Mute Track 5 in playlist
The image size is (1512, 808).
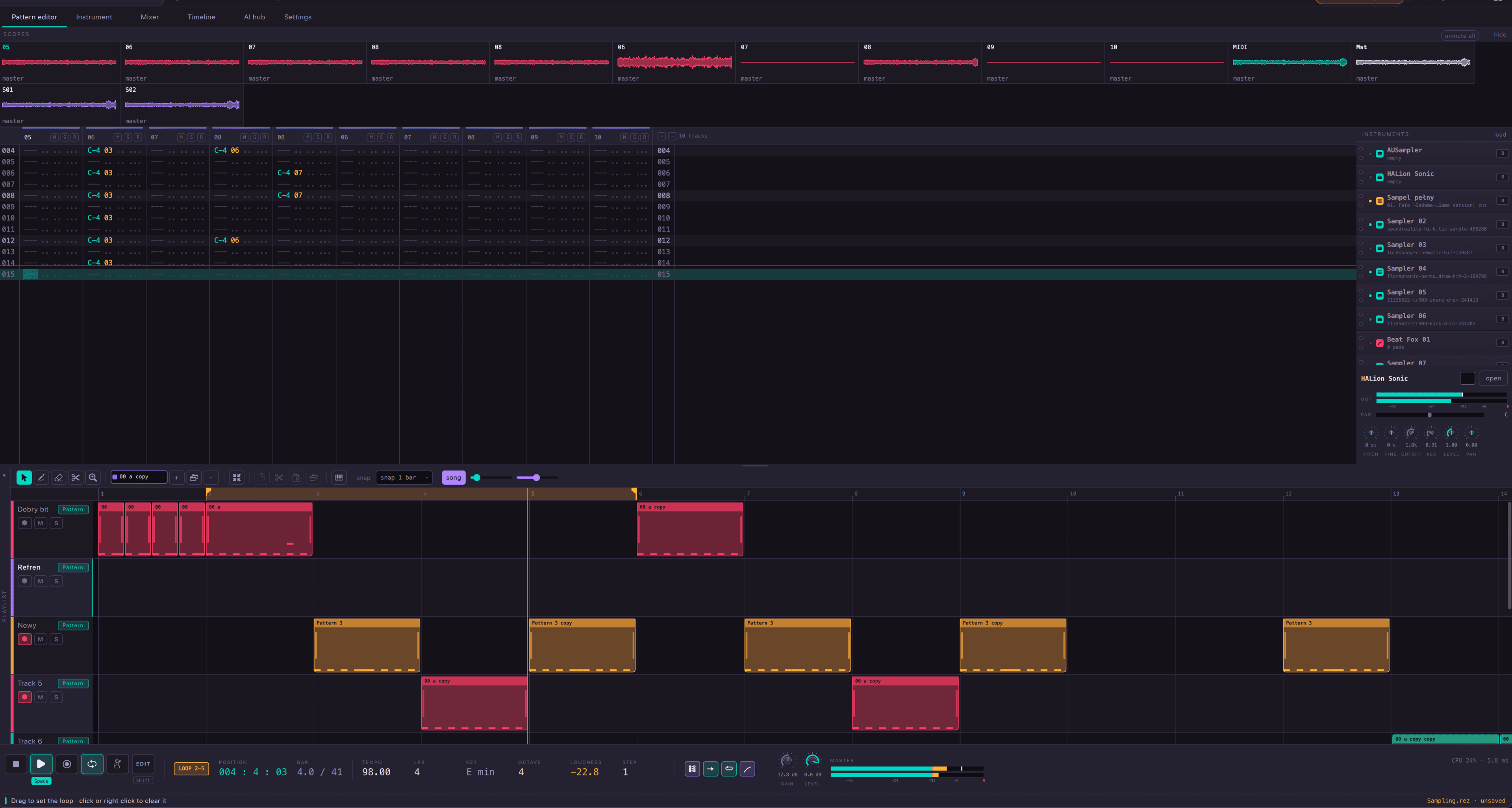coord(41,698)
